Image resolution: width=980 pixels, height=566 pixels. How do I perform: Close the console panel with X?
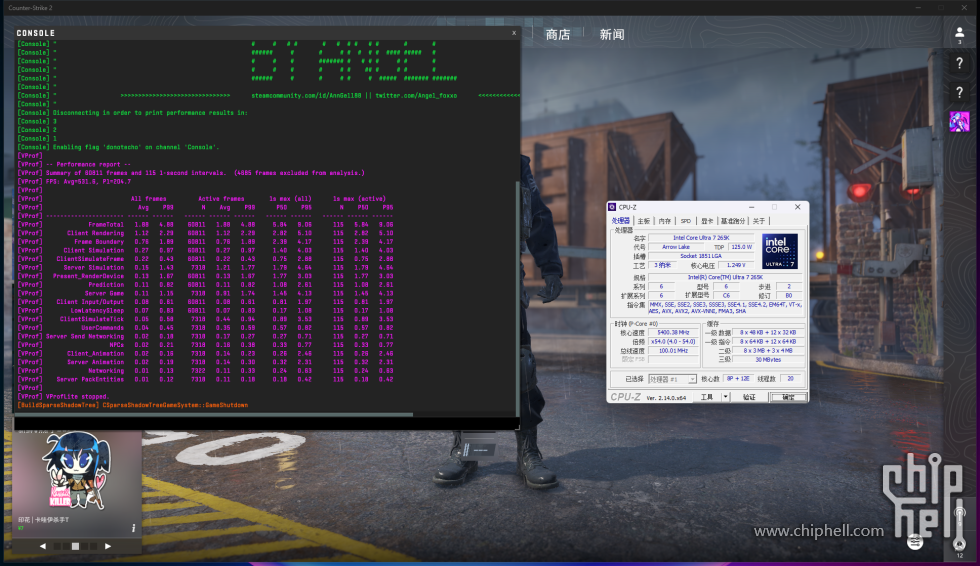pyautogui.click(x=514, y=32)
